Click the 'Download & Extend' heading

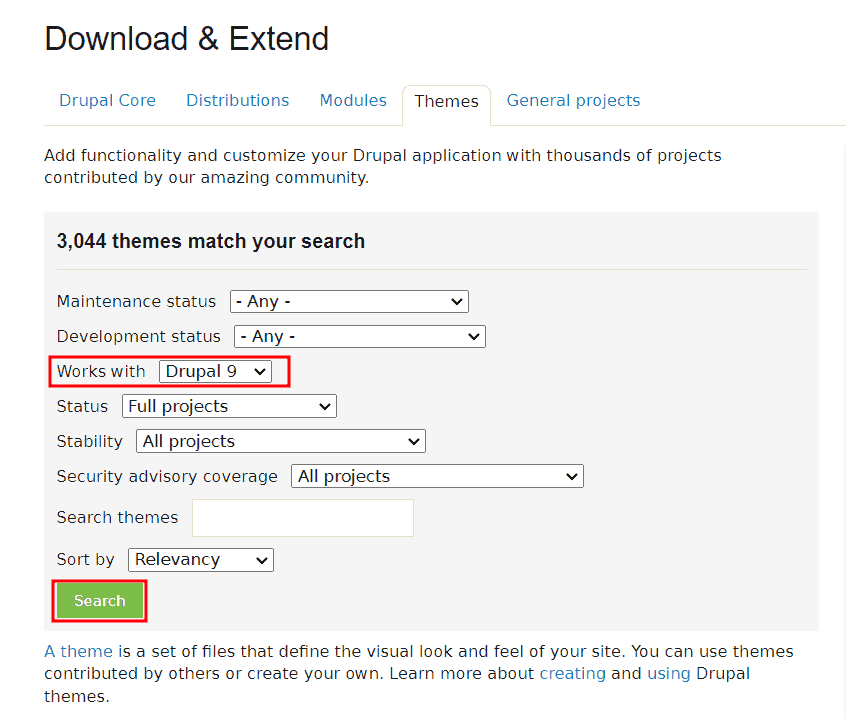(x=187, y=39)
